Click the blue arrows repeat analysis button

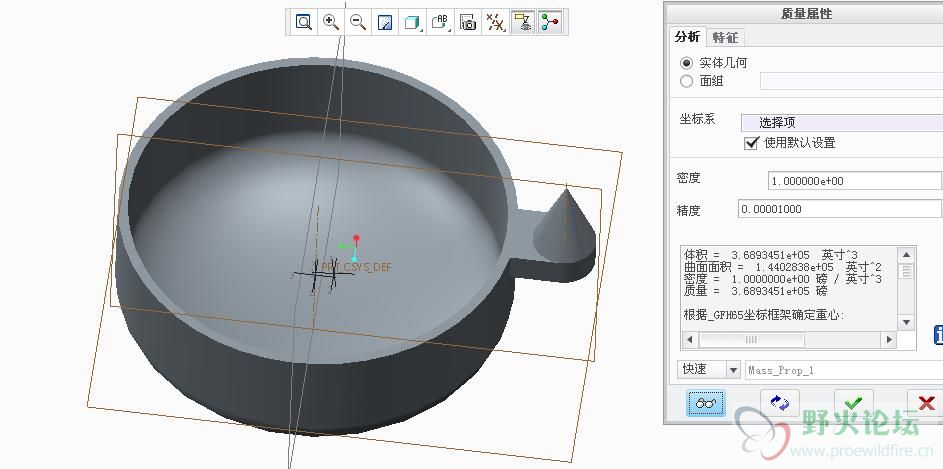pos(779,403)
